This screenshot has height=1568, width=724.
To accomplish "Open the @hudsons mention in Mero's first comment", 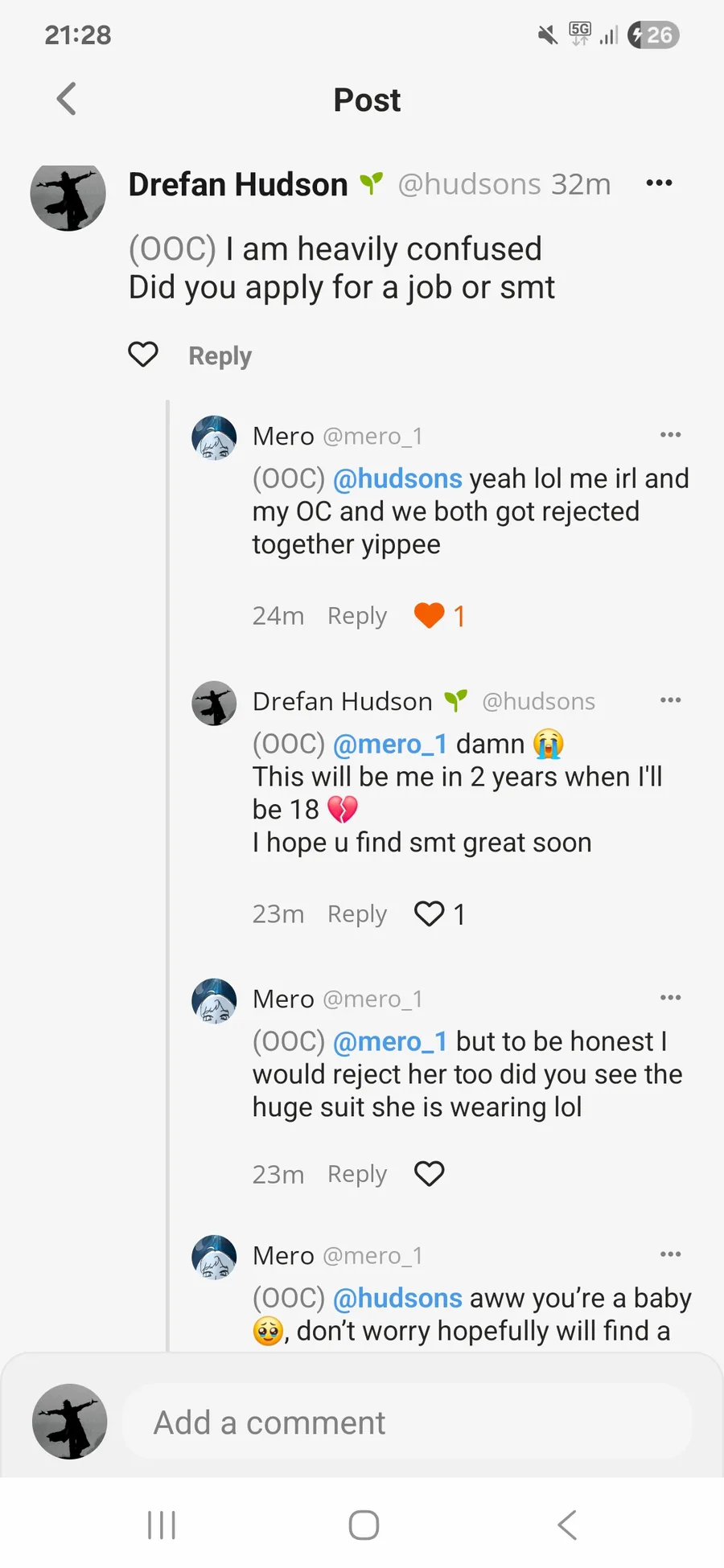I will [x=397, y=478].
